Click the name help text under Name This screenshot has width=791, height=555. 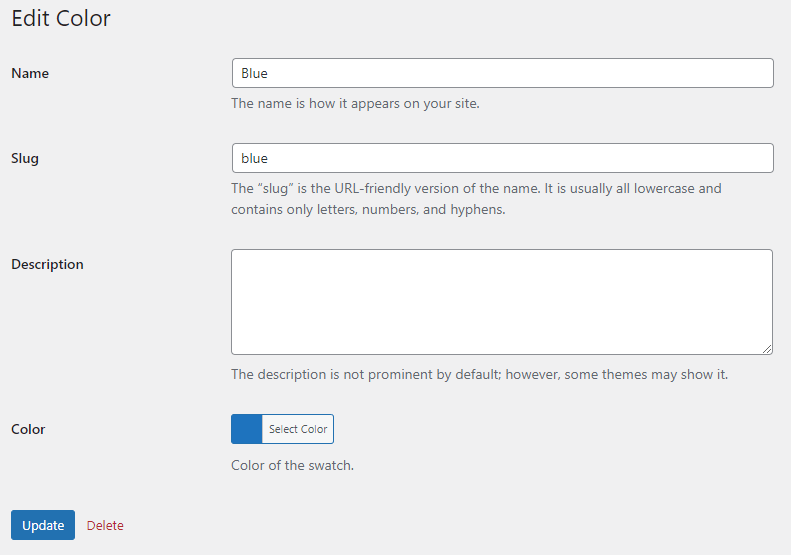(355, 103)
